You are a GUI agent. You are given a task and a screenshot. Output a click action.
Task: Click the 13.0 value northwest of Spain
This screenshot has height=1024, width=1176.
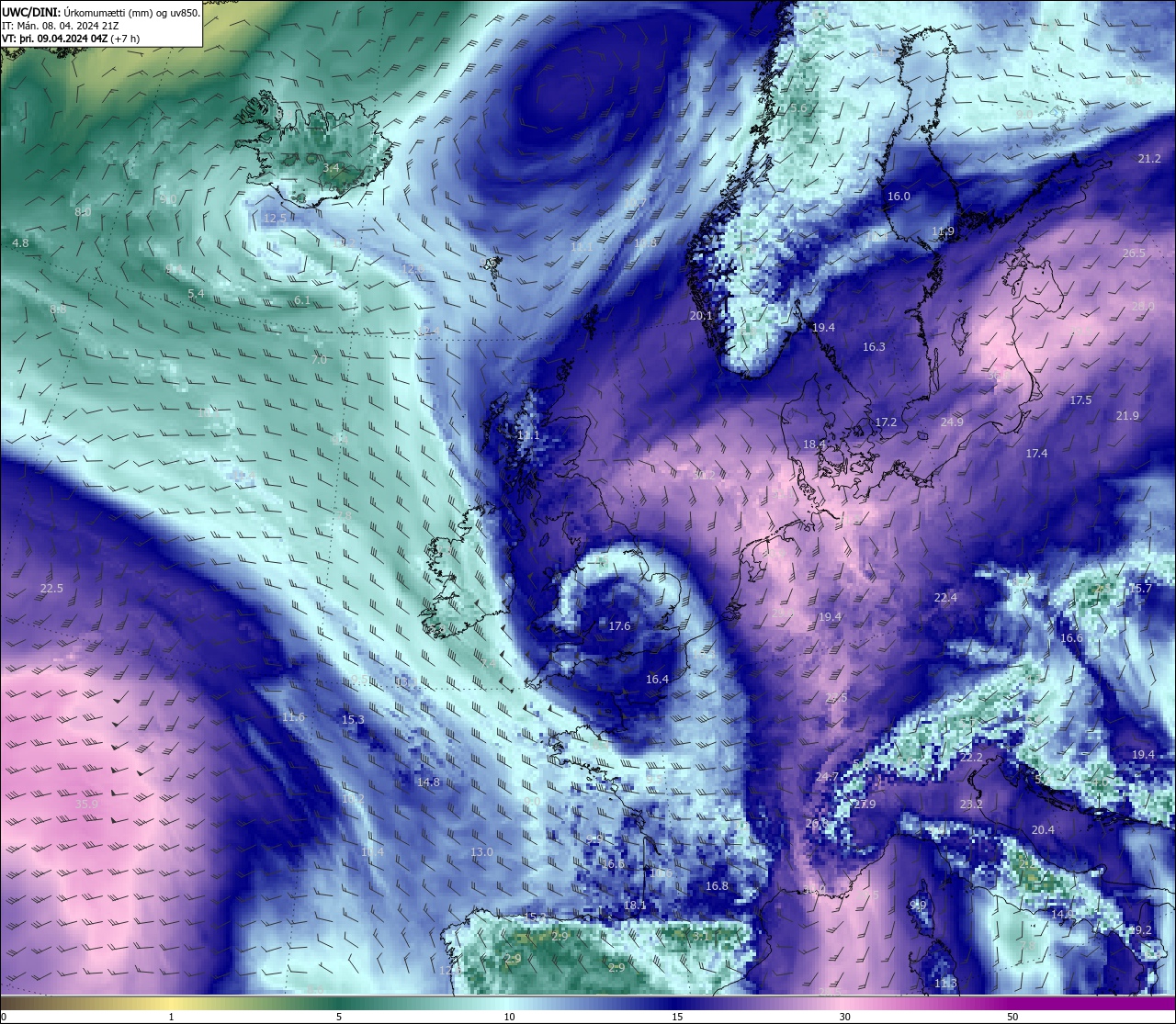point(481,852)
